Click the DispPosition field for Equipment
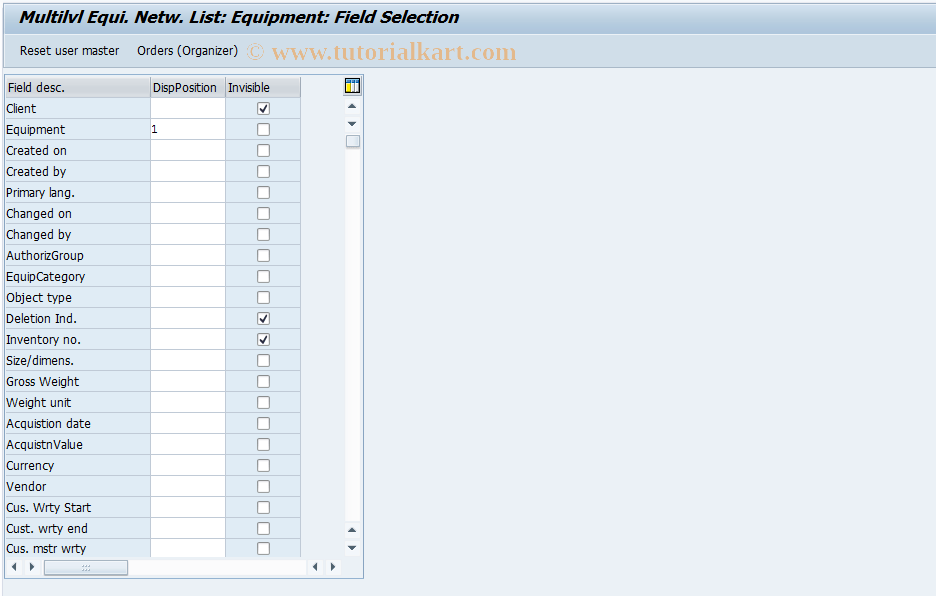 (x=188, y=129)
